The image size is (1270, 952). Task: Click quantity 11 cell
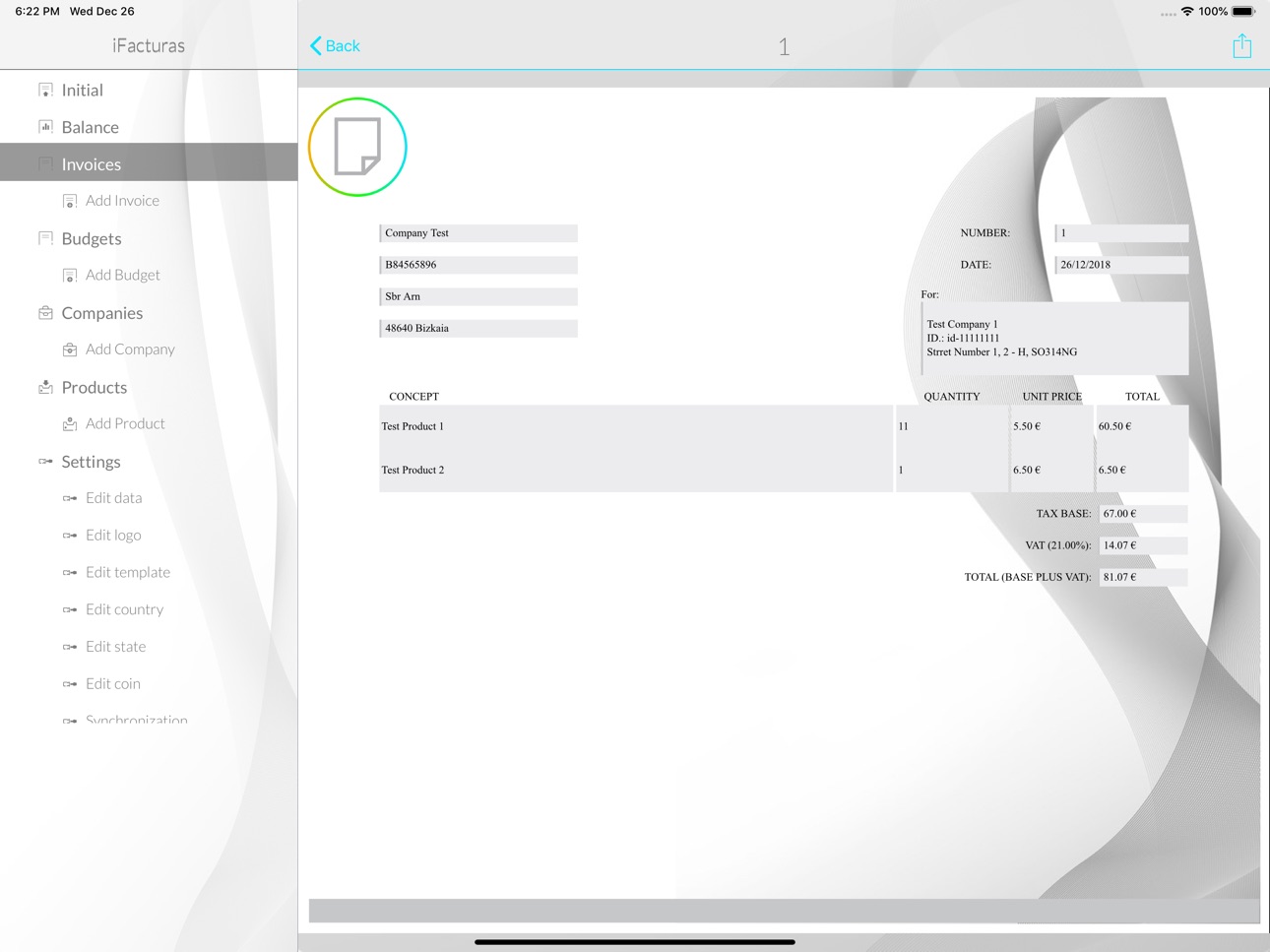click(x=952, y=426)
